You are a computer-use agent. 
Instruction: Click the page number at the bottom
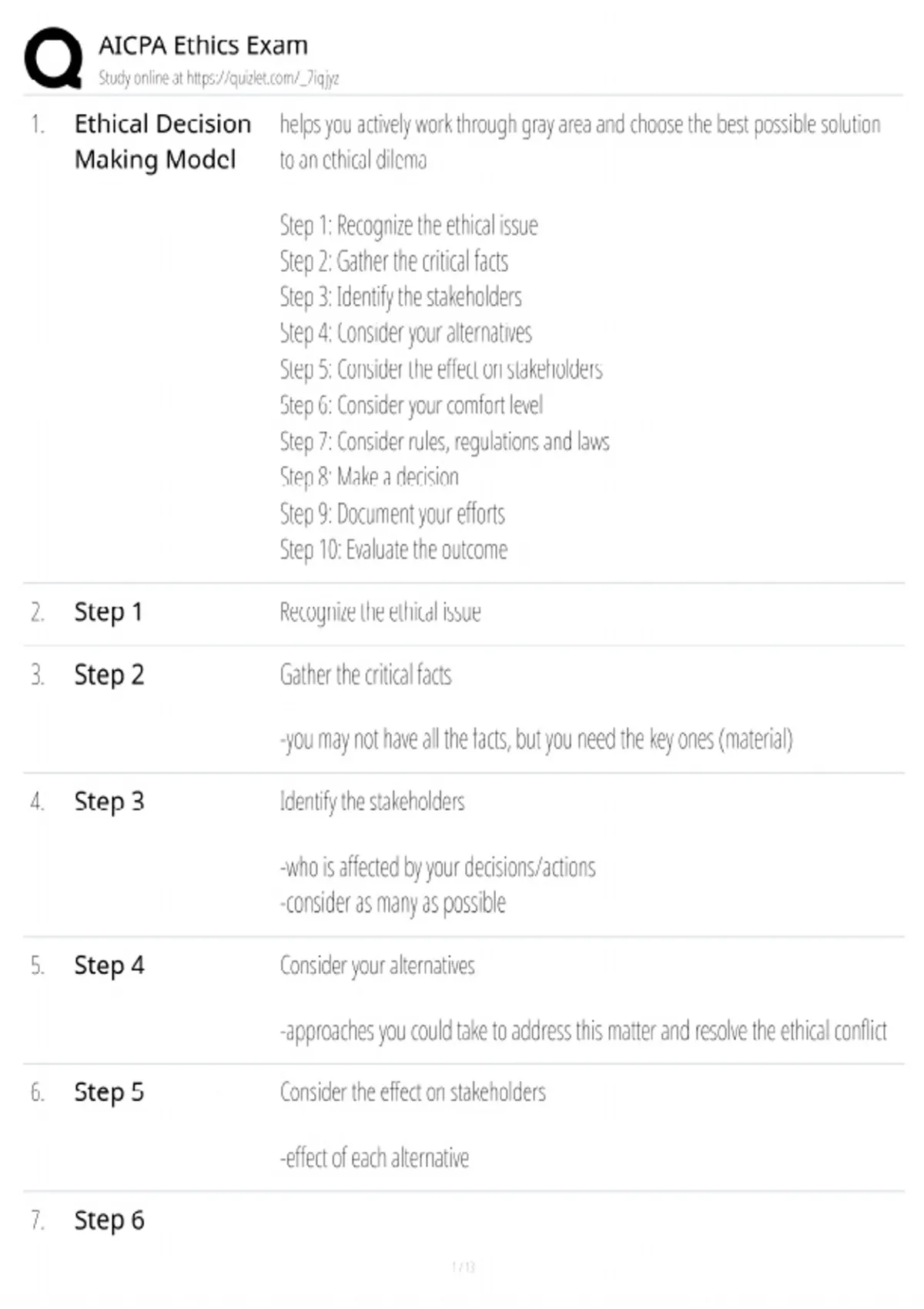tap(463, 1267)
